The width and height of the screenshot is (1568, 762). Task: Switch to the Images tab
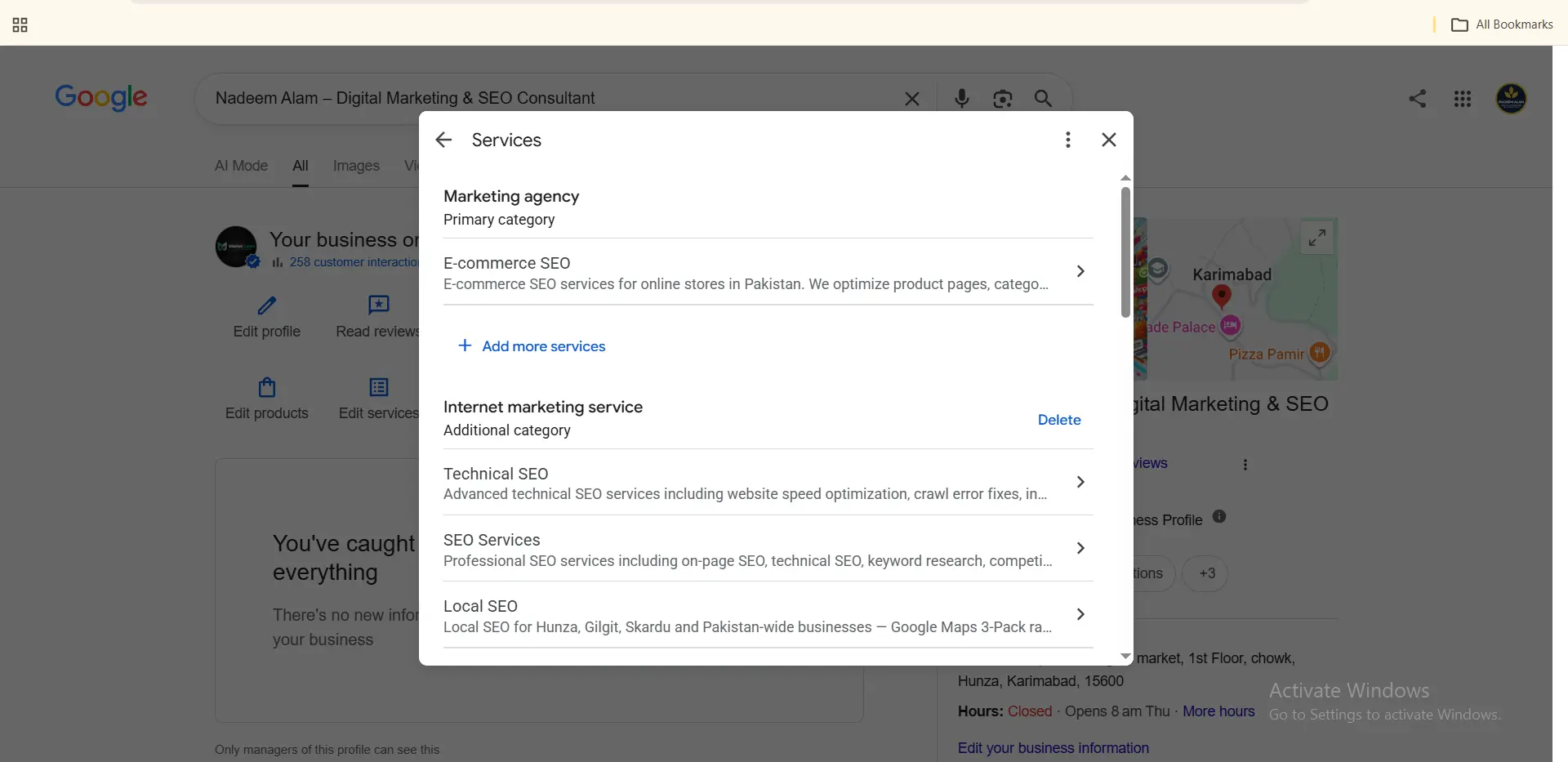[x=356, y=166]
